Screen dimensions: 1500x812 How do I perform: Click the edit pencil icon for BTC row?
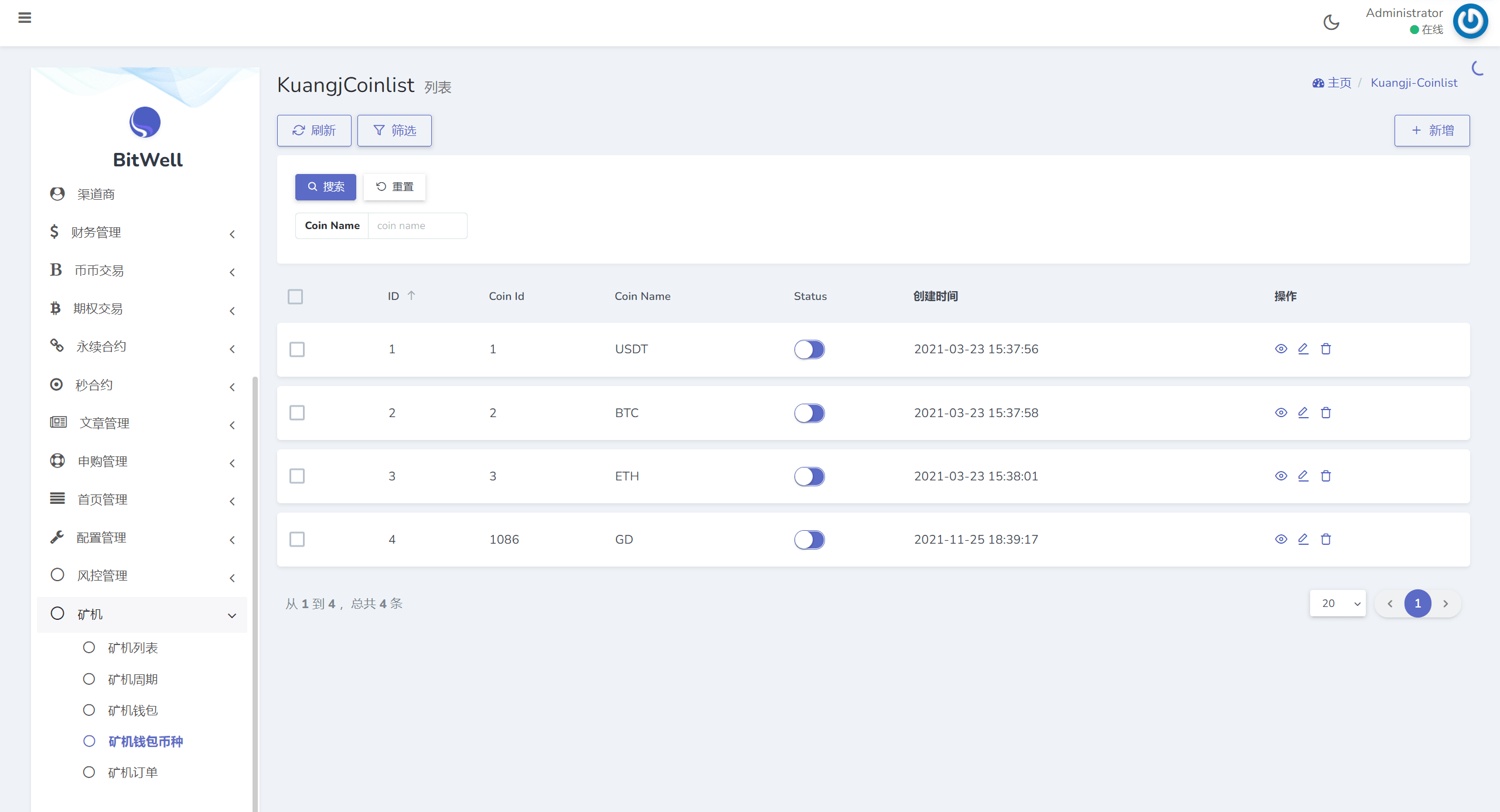pyautogui.click(x=1303, y=412)
